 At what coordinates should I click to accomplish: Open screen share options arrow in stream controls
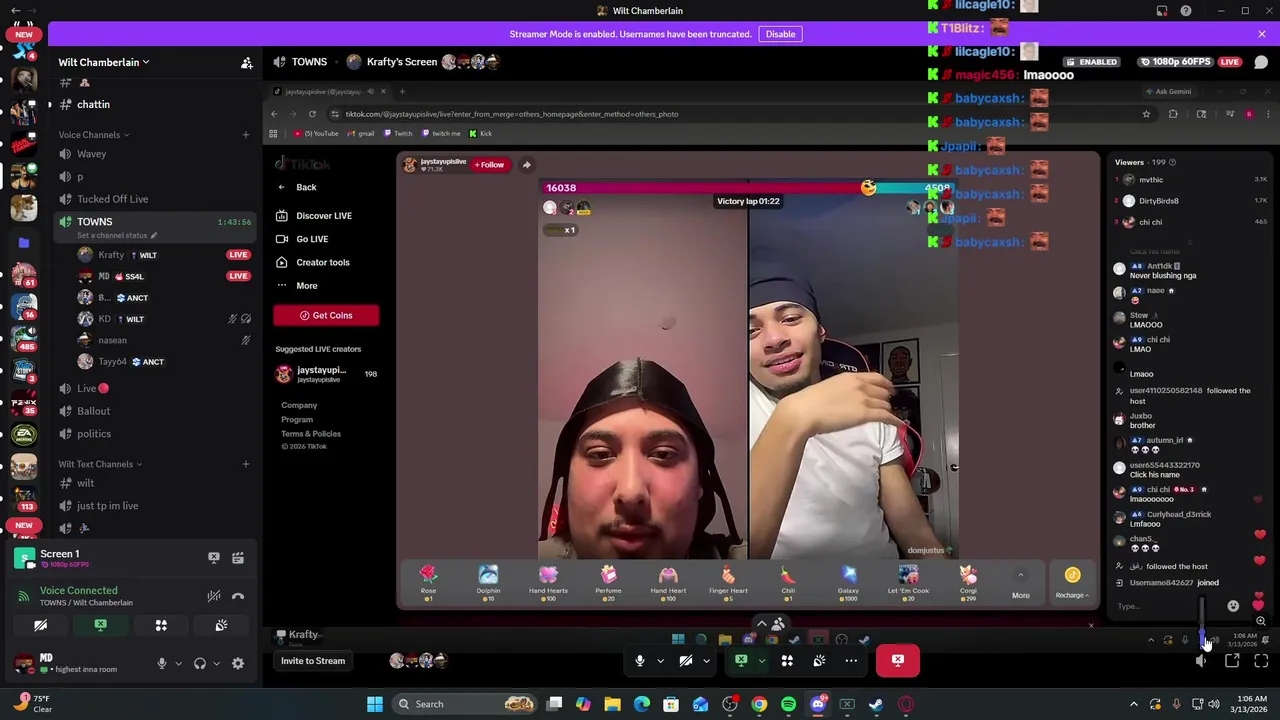click(761, 660)
